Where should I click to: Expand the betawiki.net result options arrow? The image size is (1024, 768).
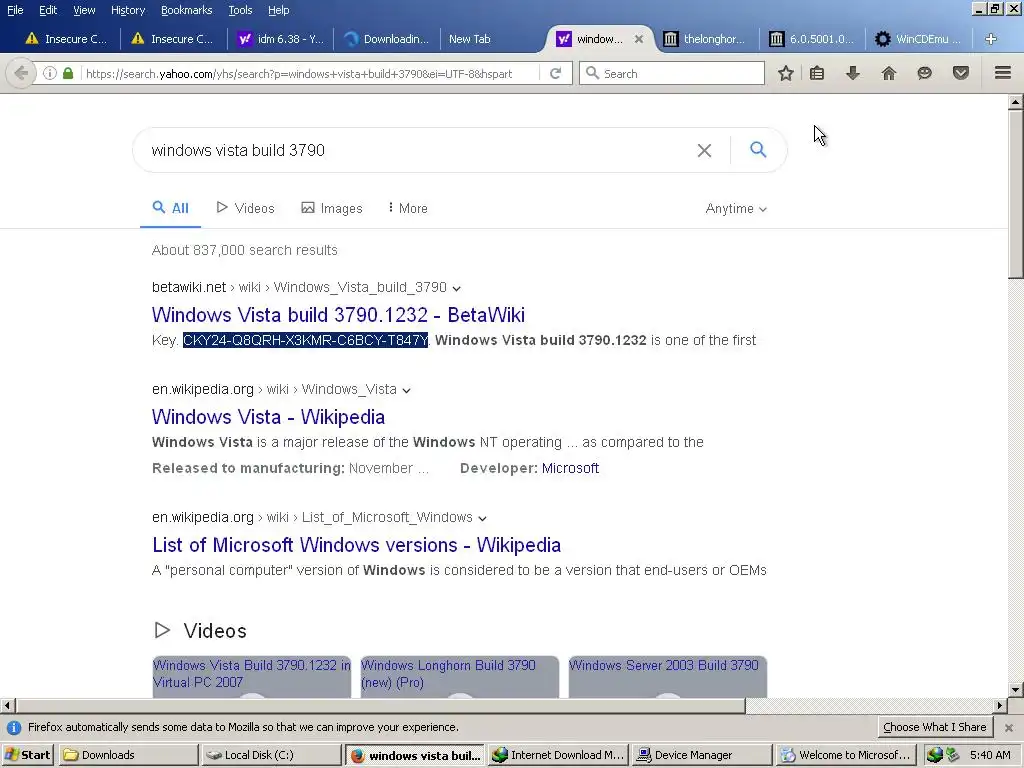pos(456,288)
